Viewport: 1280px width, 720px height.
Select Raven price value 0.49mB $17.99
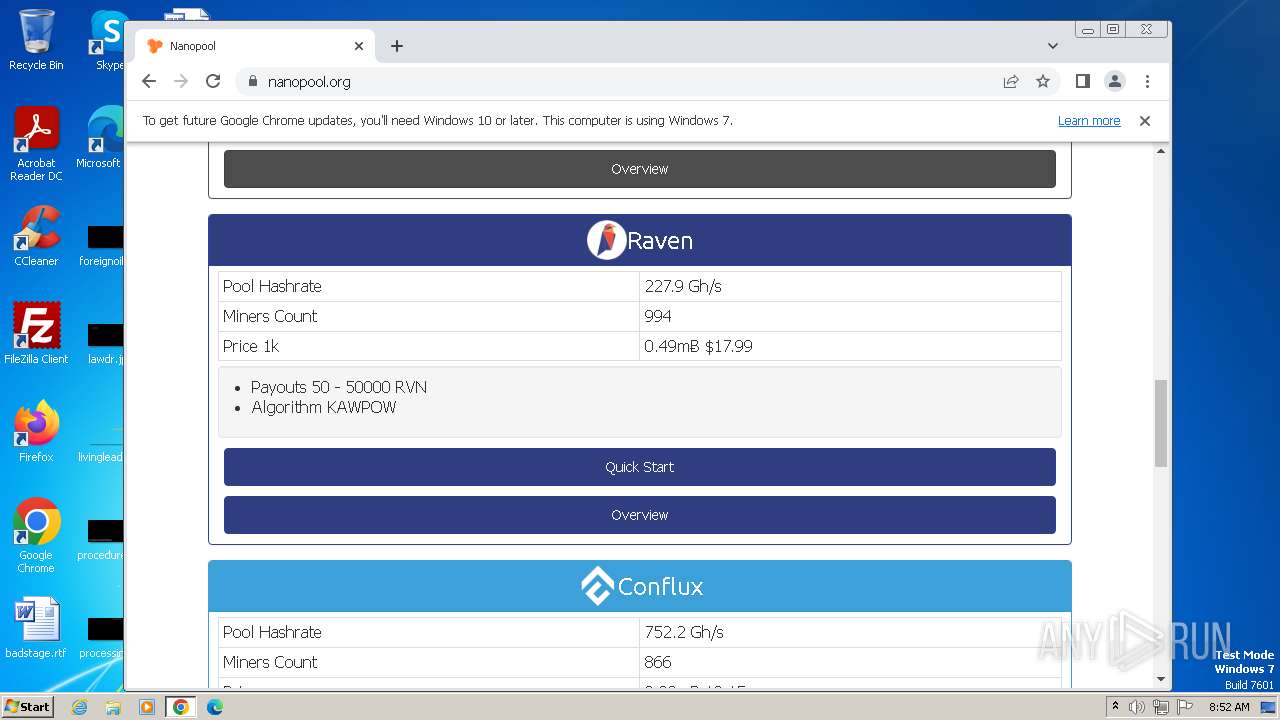click(698, 346)
